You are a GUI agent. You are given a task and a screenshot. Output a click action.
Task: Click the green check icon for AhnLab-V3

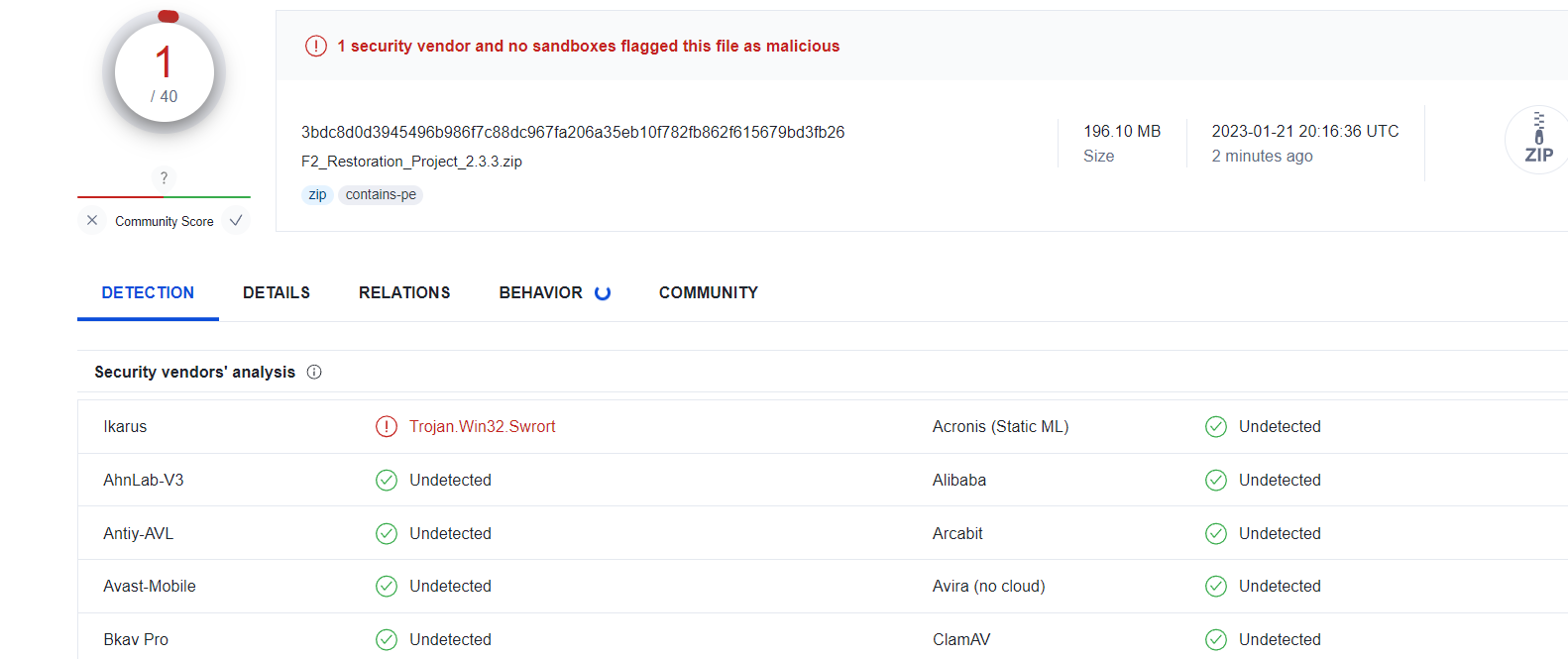click(x=387, y=481)
